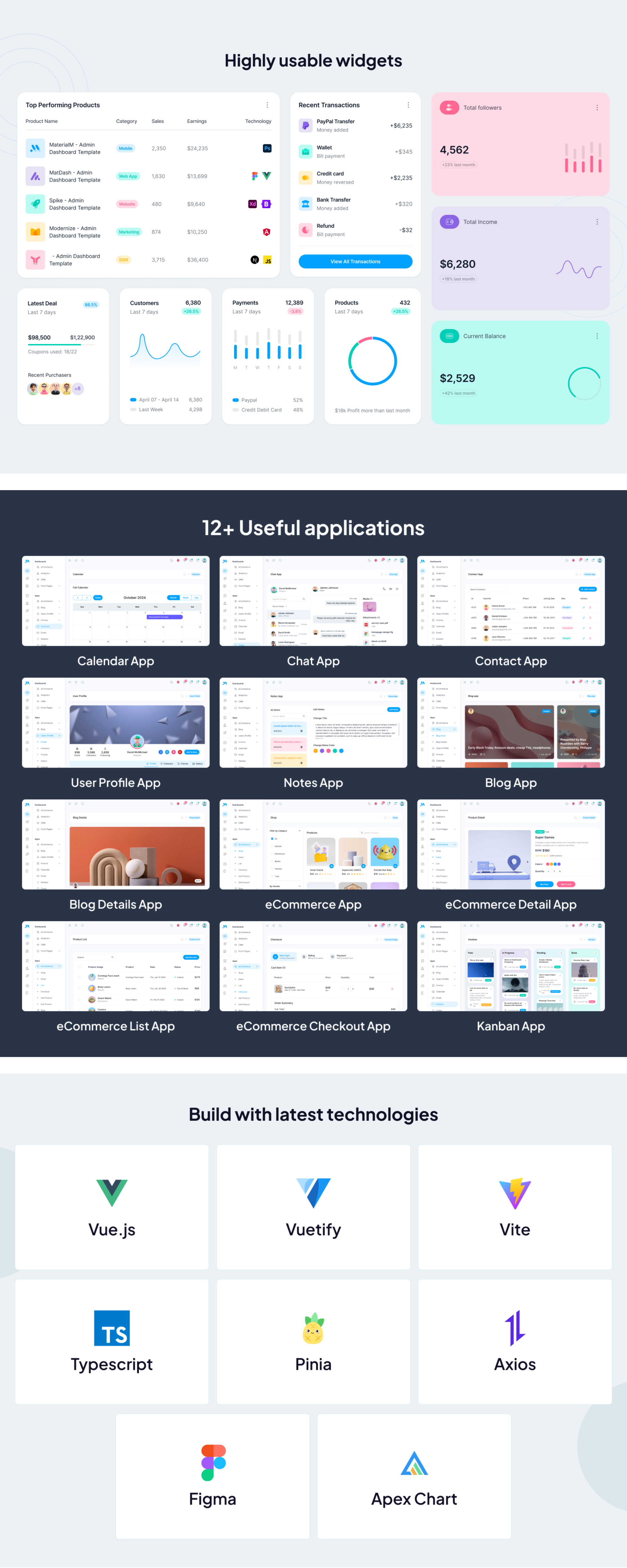Click the PayPal Transfer transaction icon
This screenshot has height=1568, width=627.
(306, 125)
